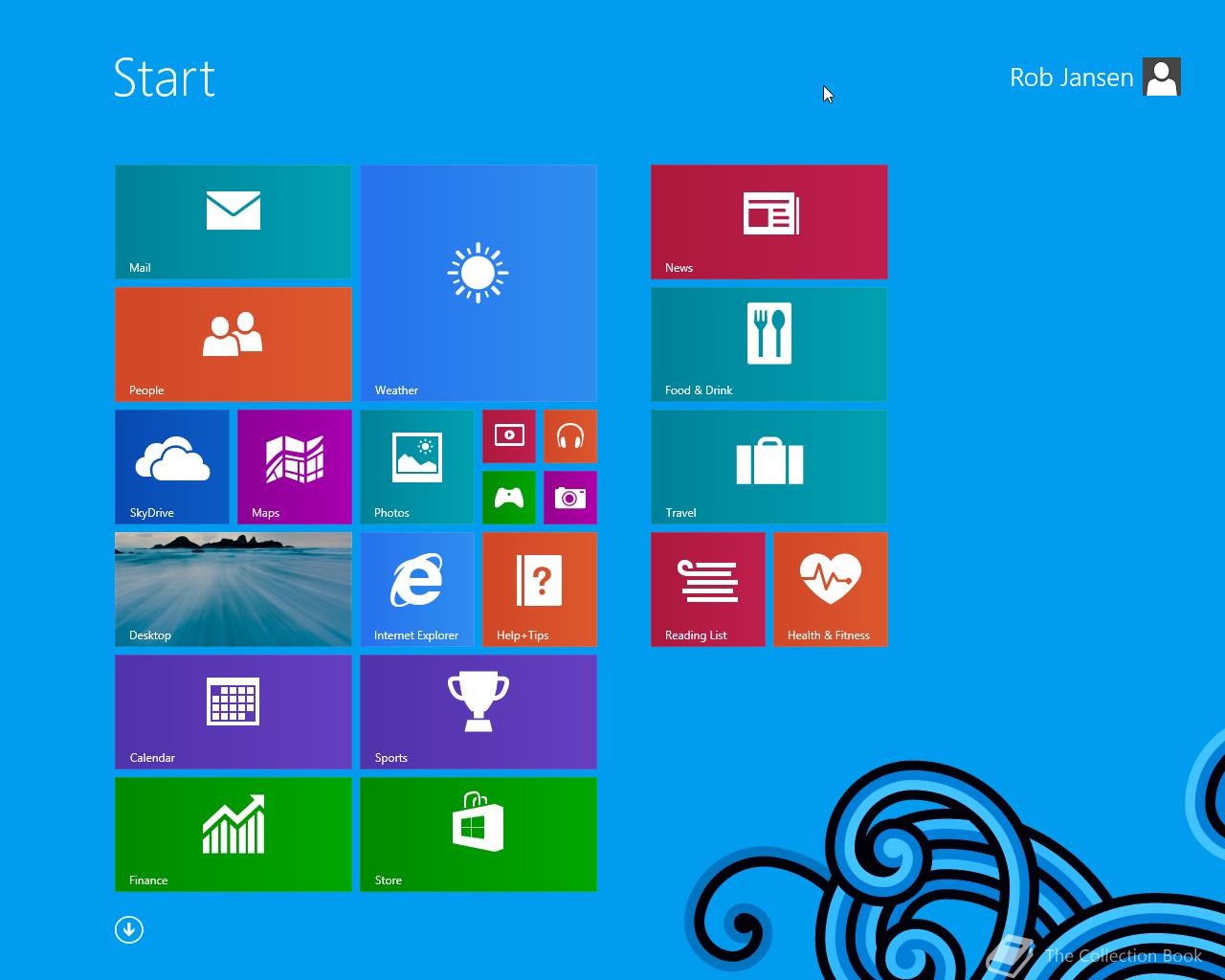
Task: Open the Sports tile
Action: pyautogui.click(x=479, y=712)
